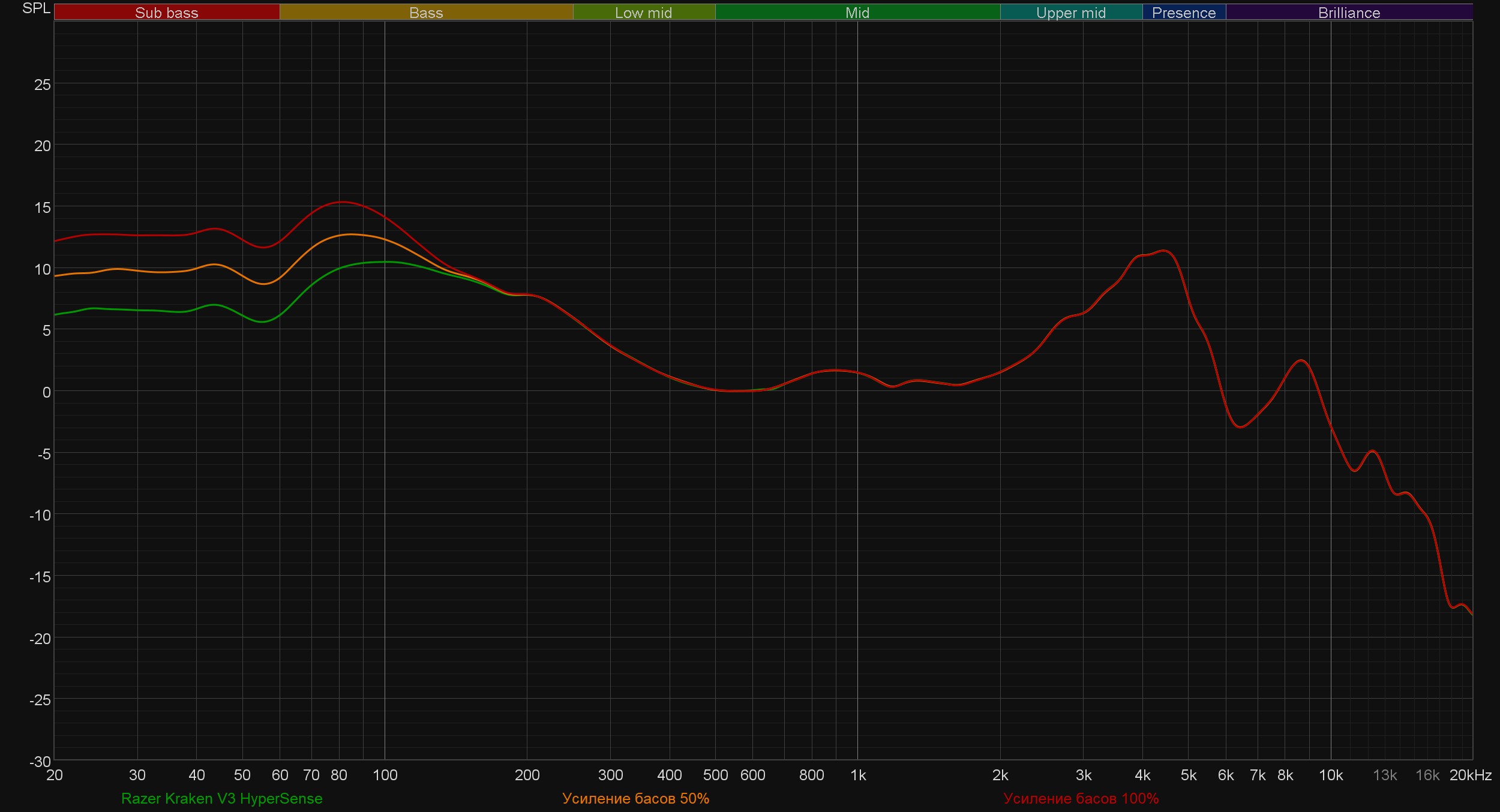Click the 4k frequency axis label
1500x812 pixels.
1142,775
